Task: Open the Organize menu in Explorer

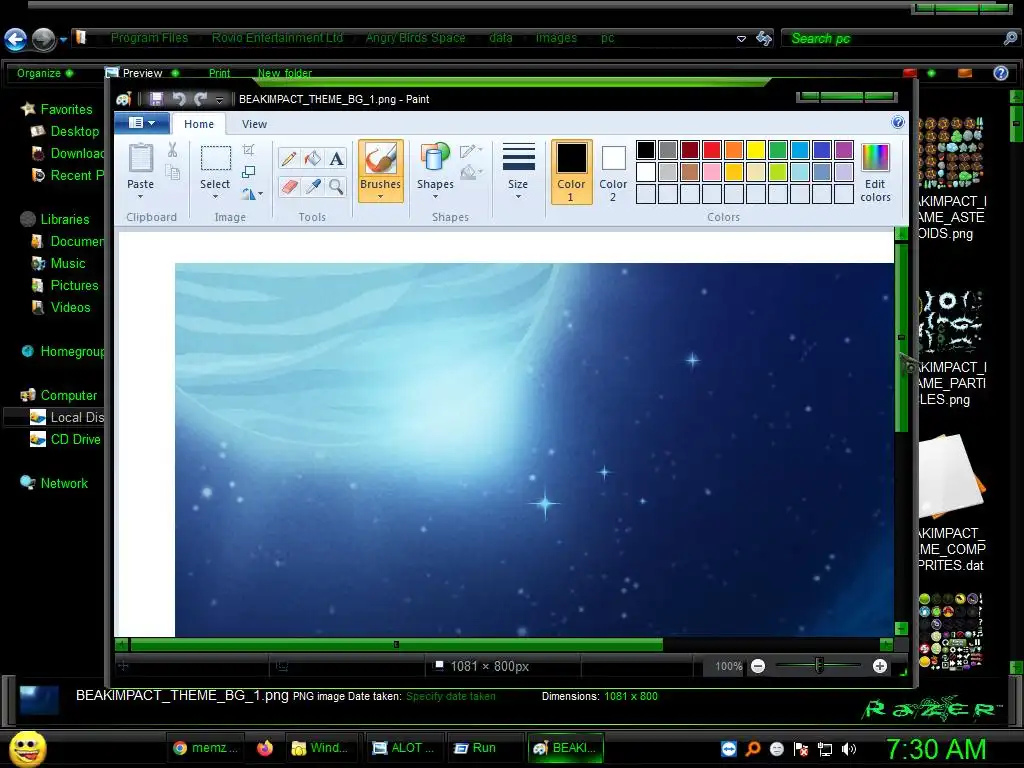Action: (x=44, y=72)
